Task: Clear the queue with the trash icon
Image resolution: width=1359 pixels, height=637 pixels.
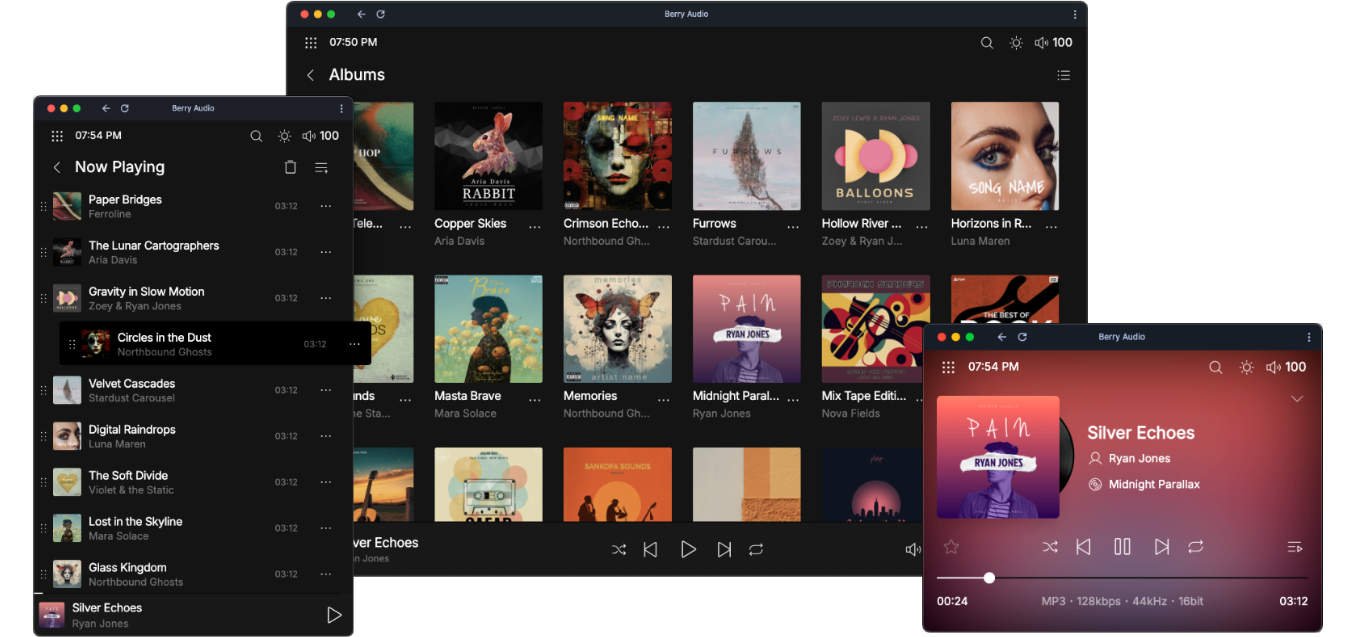Action: click(x=290, y=167)
